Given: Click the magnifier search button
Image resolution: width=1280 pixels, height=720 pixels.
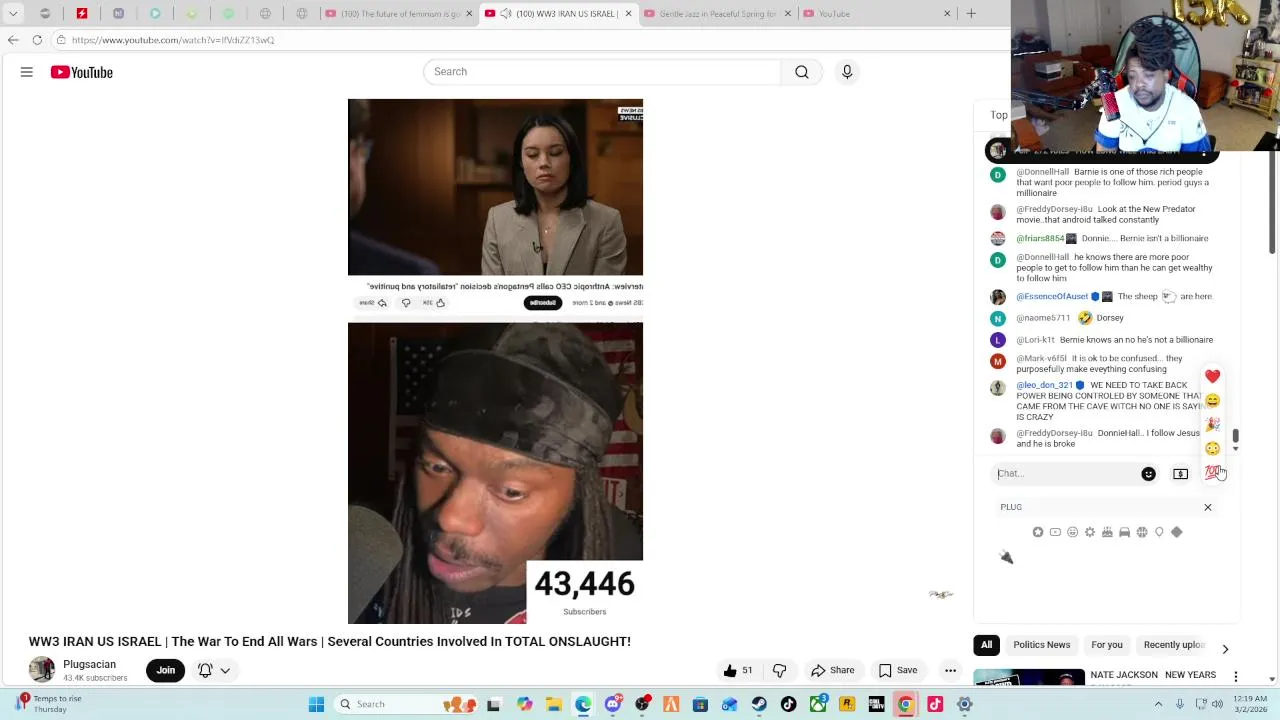Looking at the screenshot, I should click(x=802, y=72).
